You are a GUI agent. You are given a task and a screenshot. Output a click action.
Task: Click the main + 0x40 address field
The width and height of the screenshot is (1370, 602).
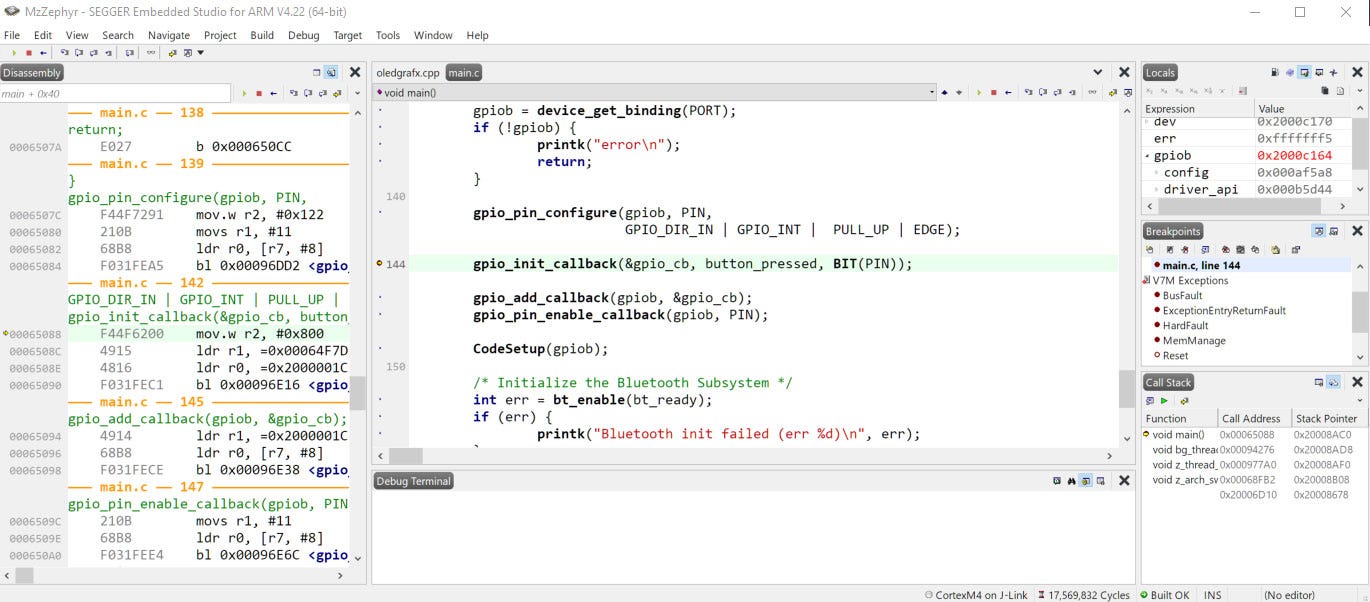(116, 93)
